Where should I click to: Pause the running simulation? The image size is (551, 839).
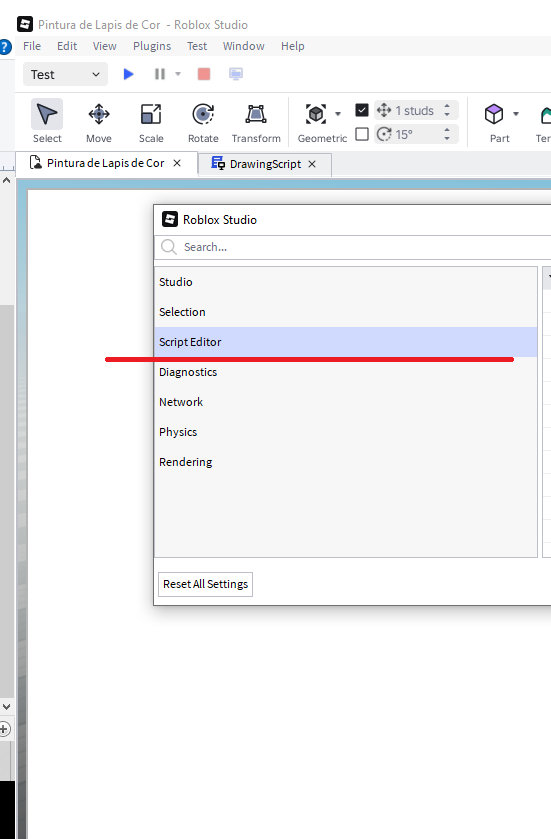click(x=159, y=74)
